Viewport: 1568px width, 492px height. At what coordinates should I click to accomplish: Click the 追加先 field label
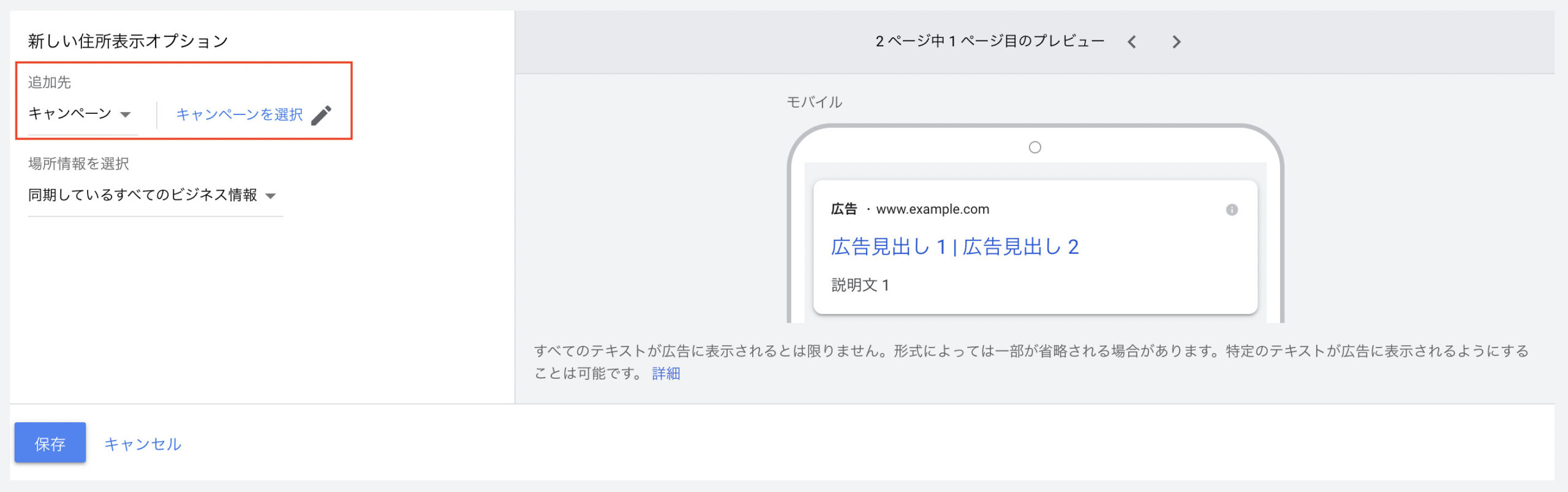pos(50,82)
